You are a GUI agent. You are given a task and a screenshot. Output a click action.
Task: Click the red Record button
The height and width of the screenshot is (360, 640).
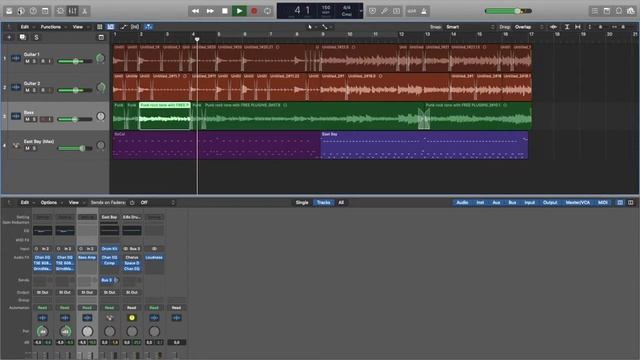pyautogui.click(x=254, y=11)
